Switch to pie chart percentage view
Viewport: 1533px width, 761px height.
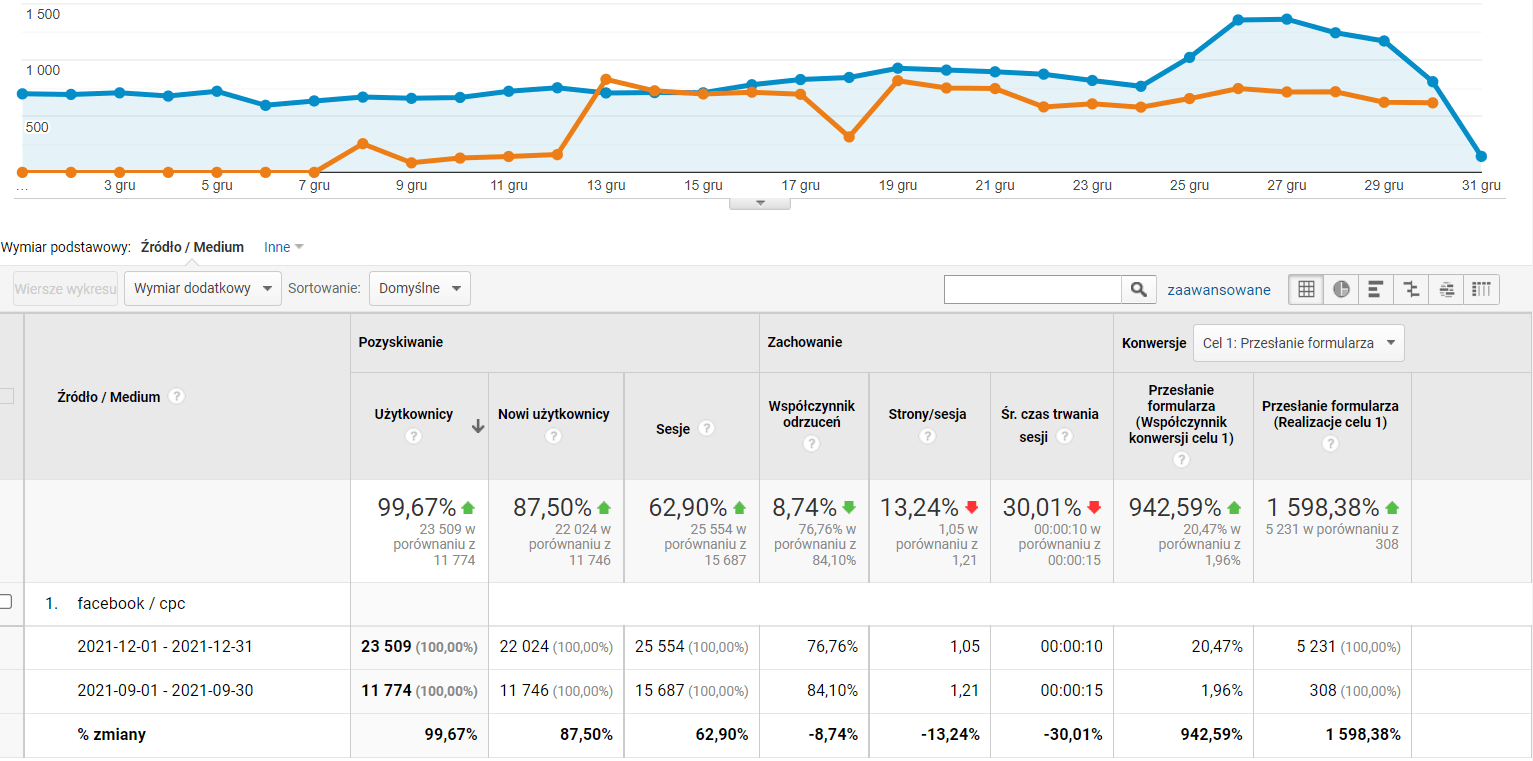1341,289
